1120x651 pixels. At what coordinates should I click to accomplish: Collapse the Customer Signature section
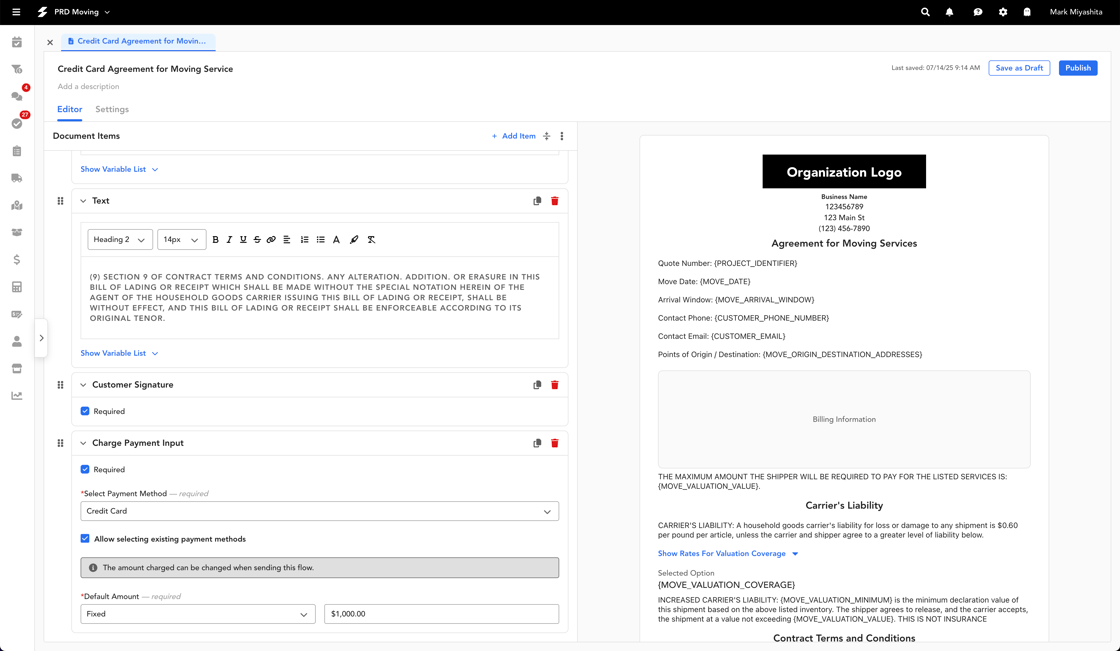pos(83,384)
